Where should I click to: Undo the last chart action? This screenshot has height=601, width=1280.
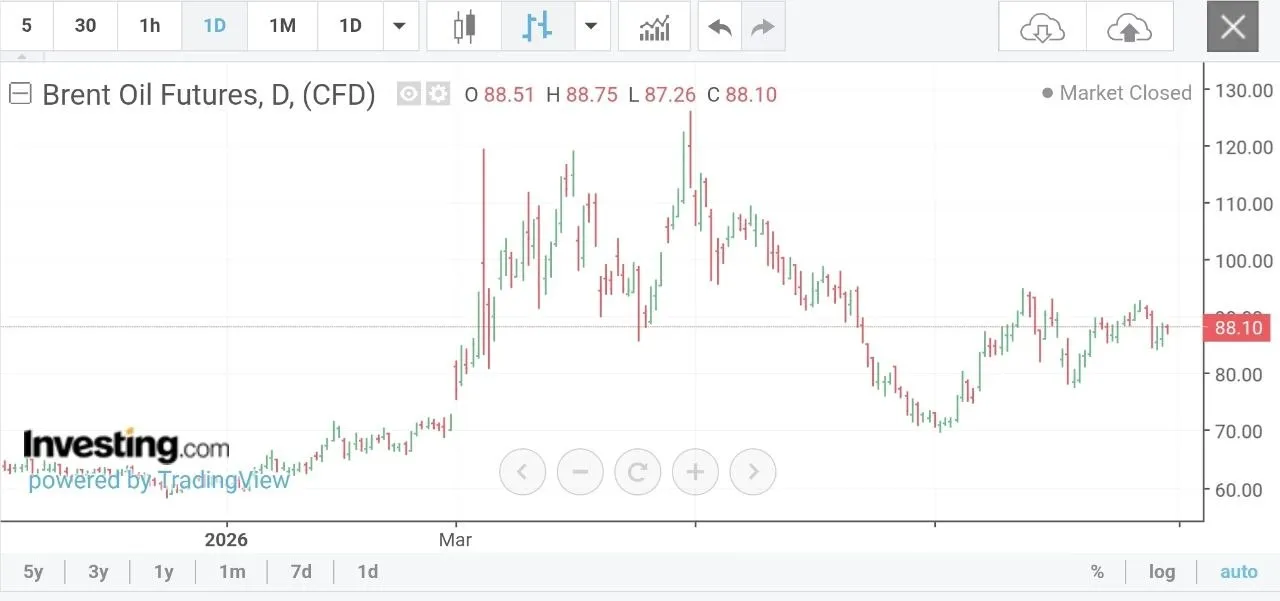point(720,26)
